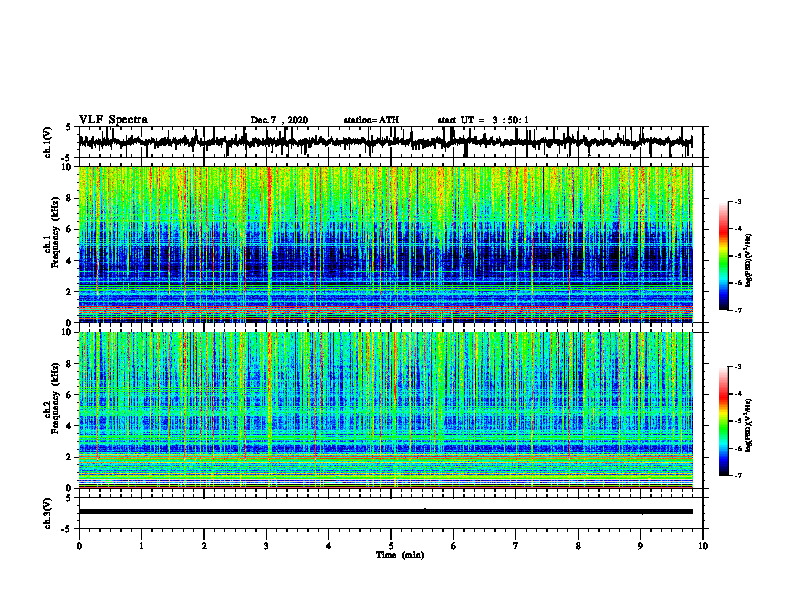Click the "Time (min)" axis label
The height and width of the screenshot is (612, 792).
tap(400, 555)
